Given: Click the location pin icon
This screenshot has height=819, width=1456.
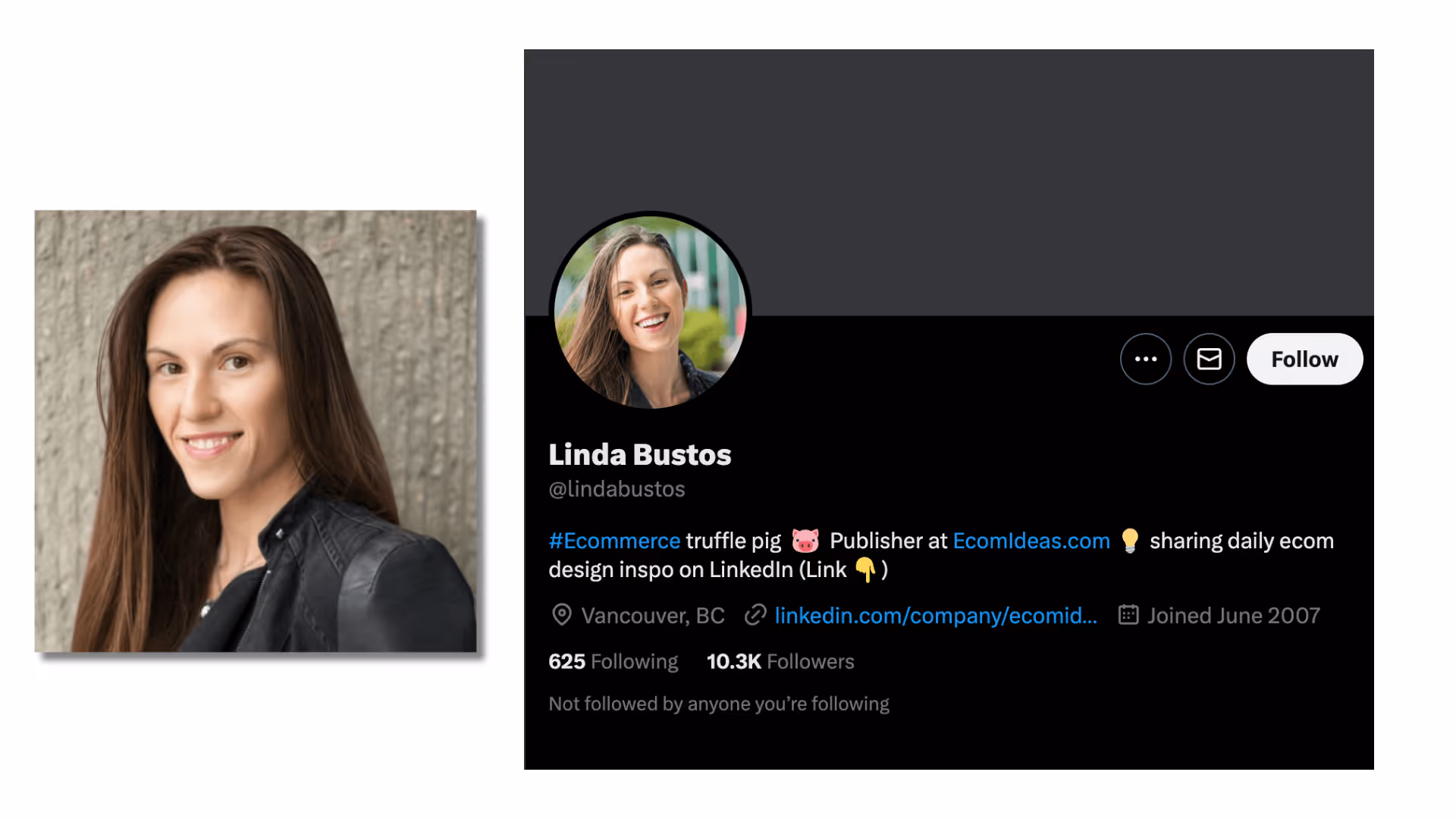Looking at the screenshot, I should [561, 615].
